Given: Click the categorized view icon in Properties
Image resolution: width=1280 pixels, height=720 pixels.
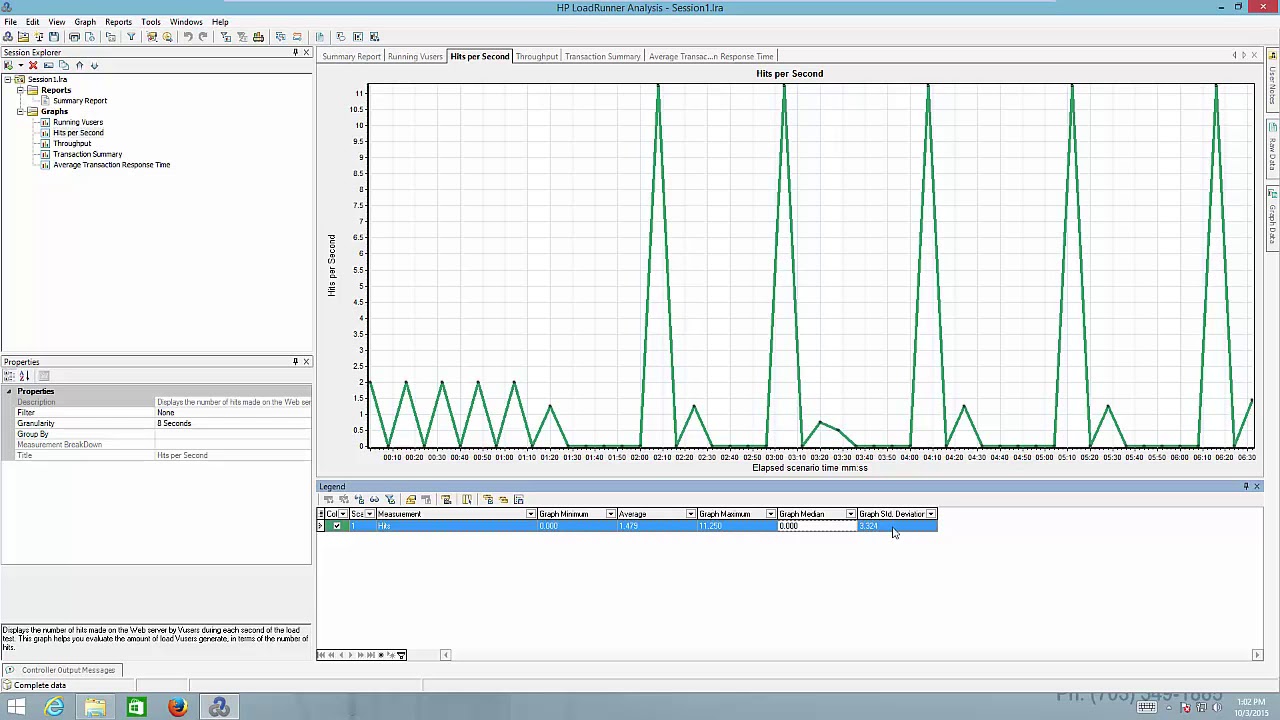Looking at the screenshot, I should pos(9,376).
